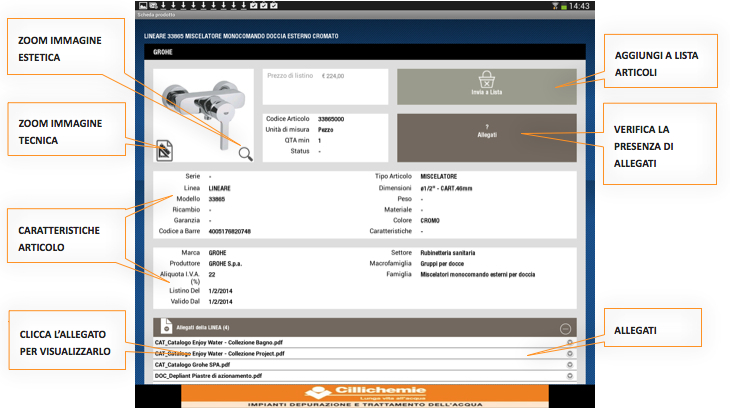Click the GROHE S.p.a. producer value
The height and width of the screenshot is (408, 730).
pos(225,264)
